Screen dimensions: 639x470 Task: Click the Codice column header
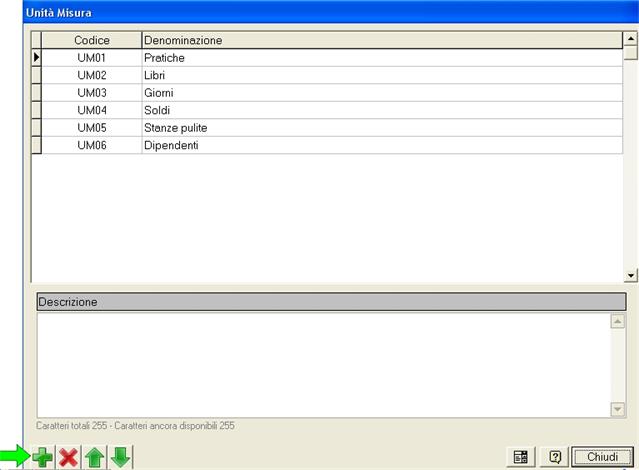coord(91,40)
